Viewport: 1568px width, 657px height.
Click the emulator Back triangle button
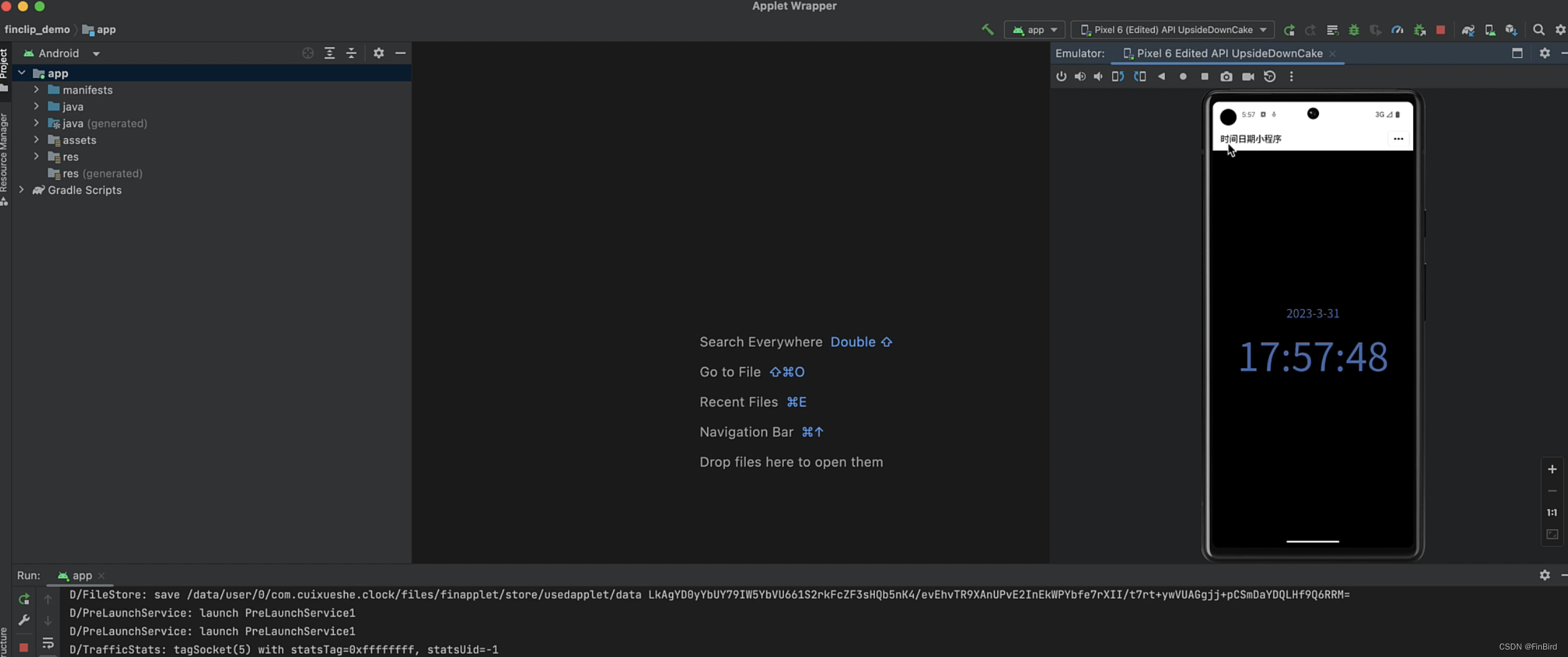click(1162, 76)
